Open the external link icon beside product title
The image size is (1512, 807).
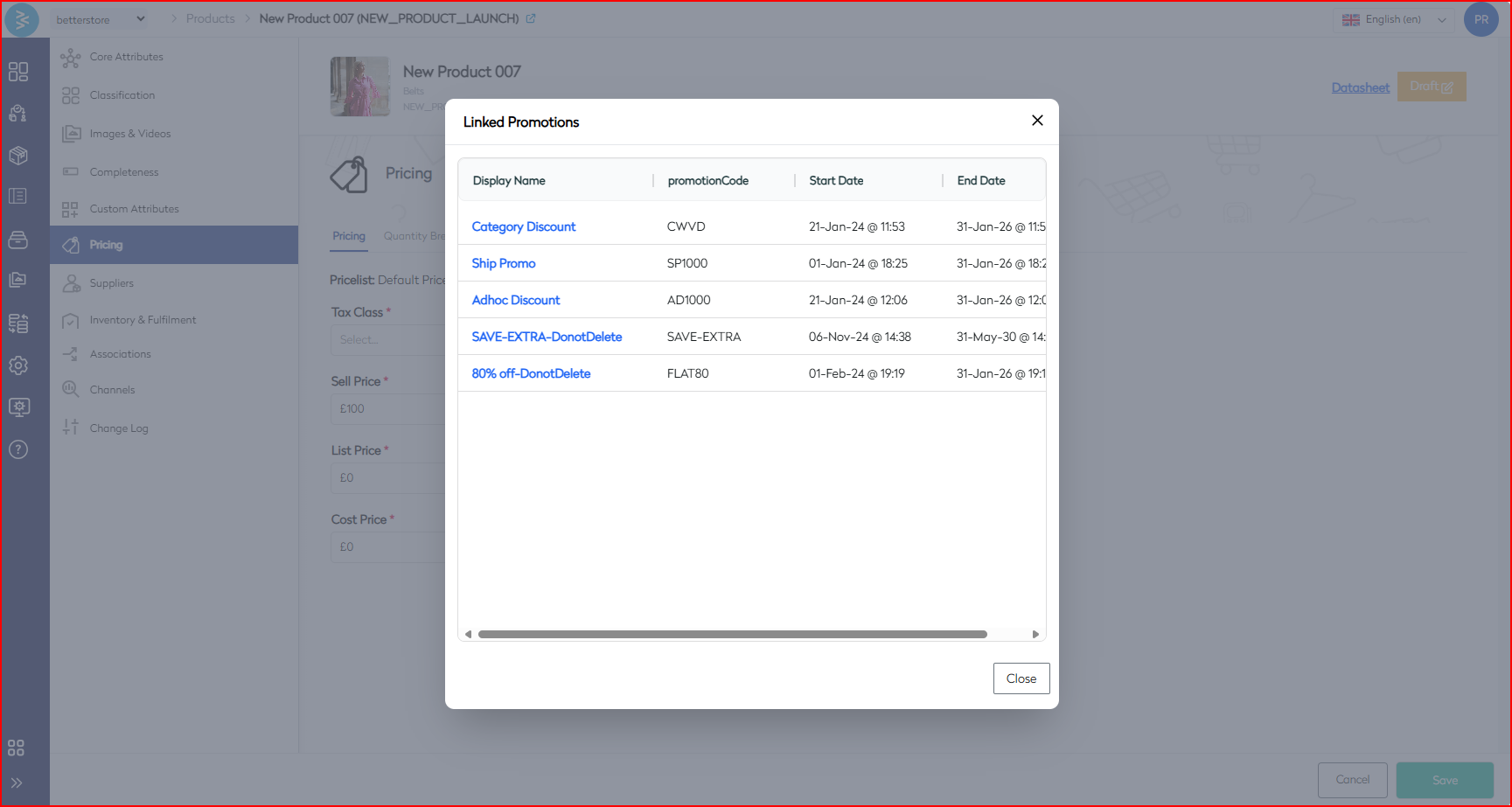tap(531, 18)
